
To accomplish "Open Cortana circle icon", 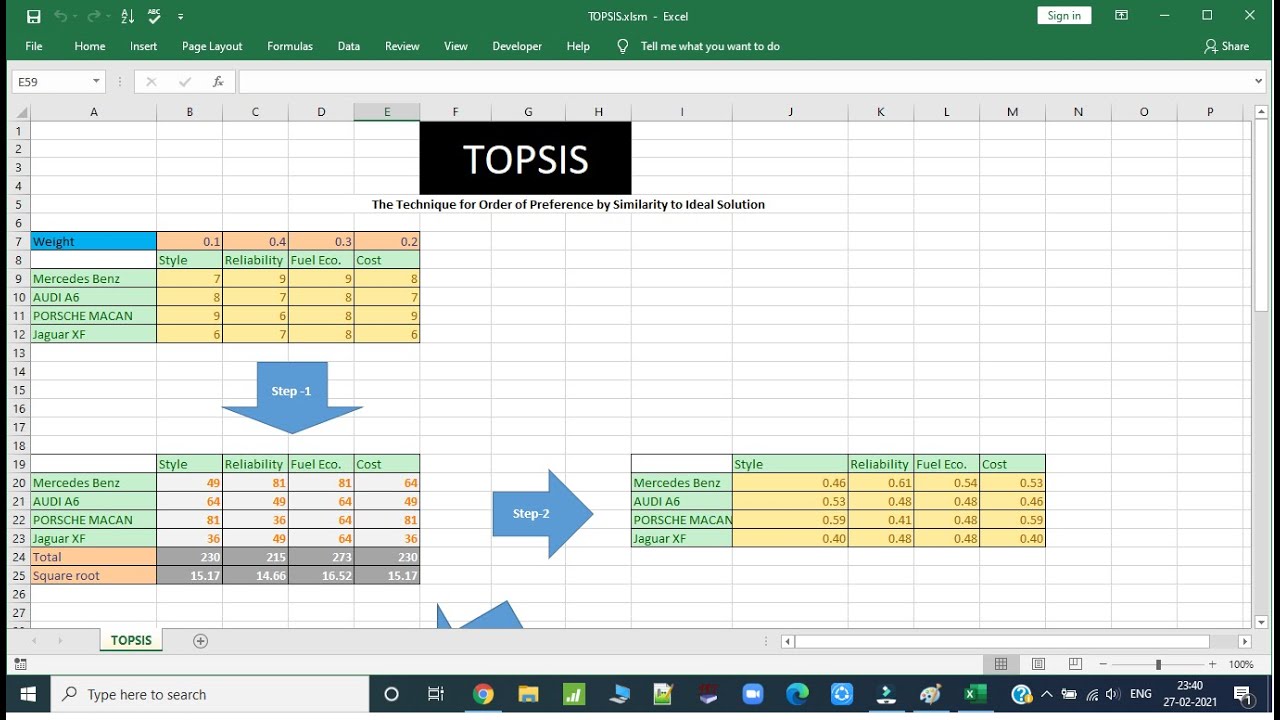I will coord(391,694).
